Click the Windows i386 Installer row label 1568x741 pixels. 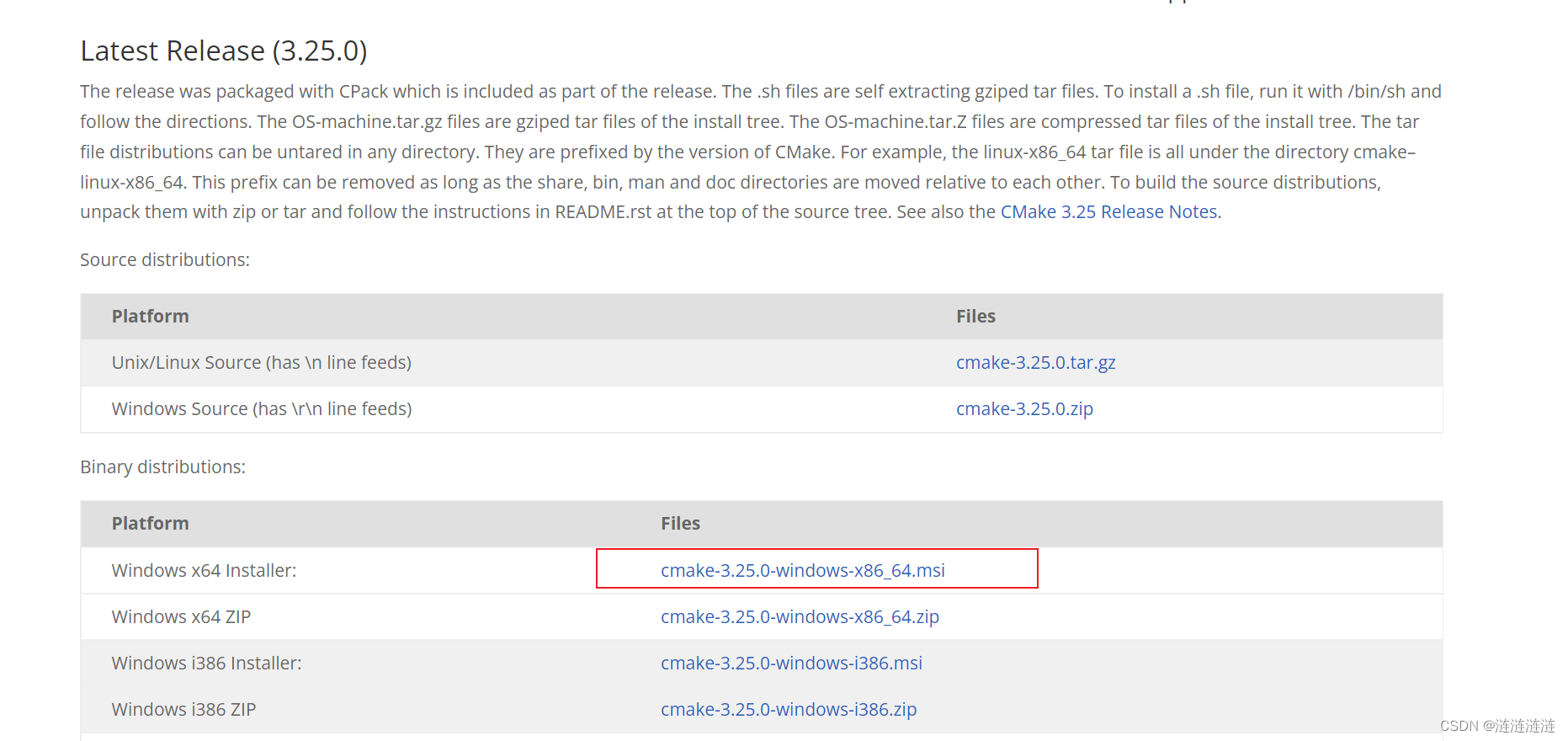tap(206, 664)
